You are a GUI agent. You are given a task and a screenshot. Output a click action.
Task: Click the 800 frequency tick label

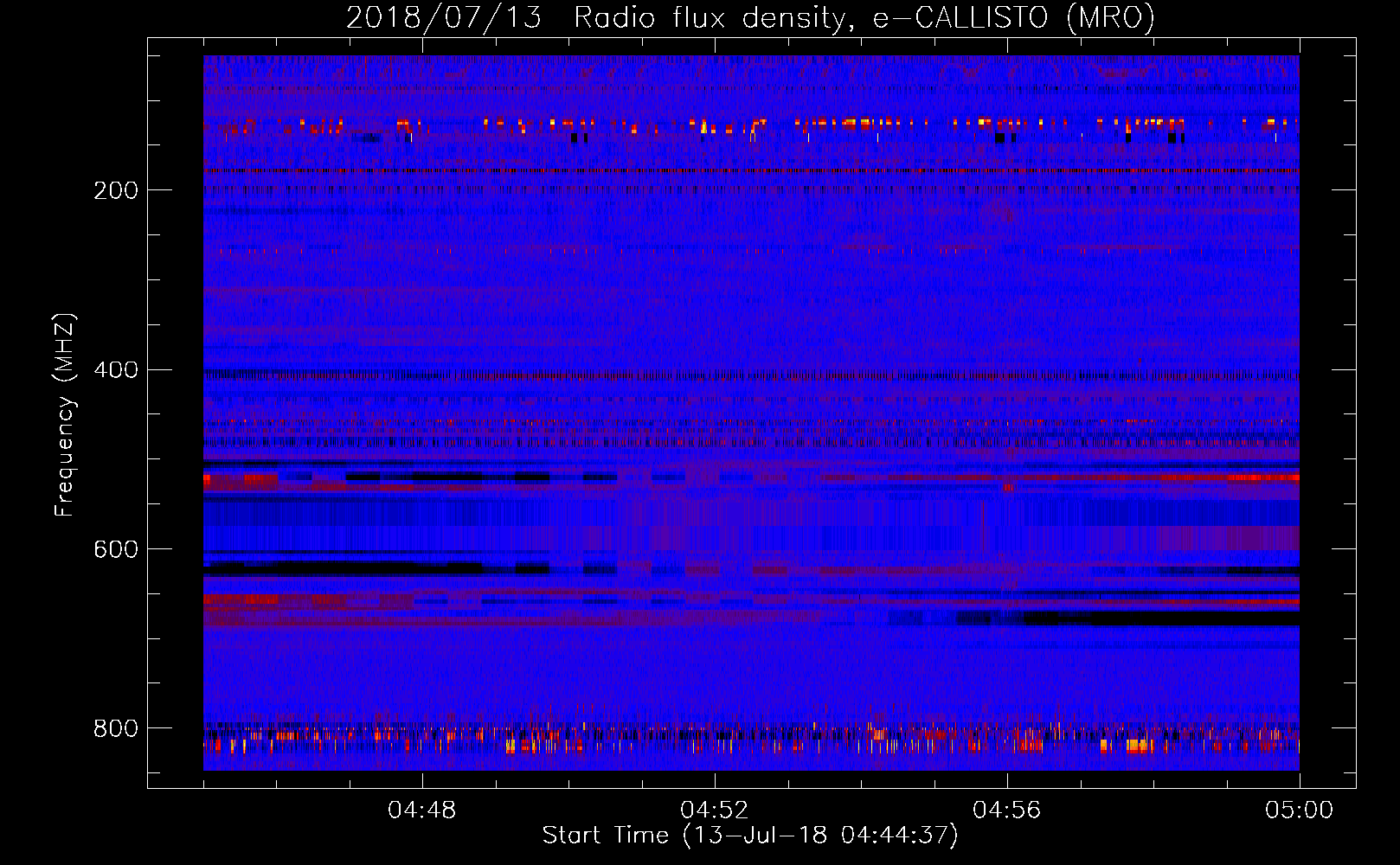point(116,728)
